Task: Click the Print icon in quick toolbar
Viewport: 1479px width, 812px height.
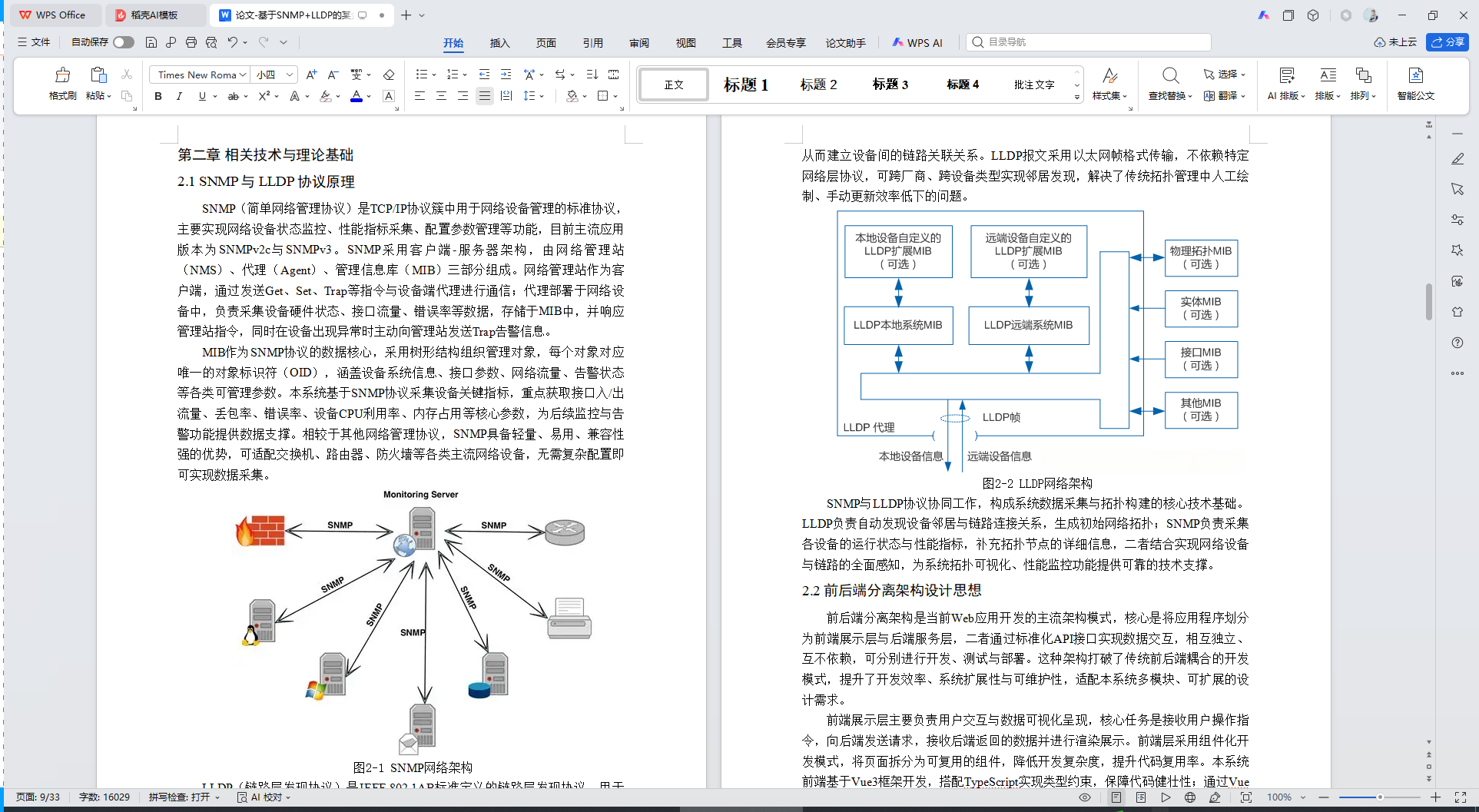Action: click(x=191, y=42)
